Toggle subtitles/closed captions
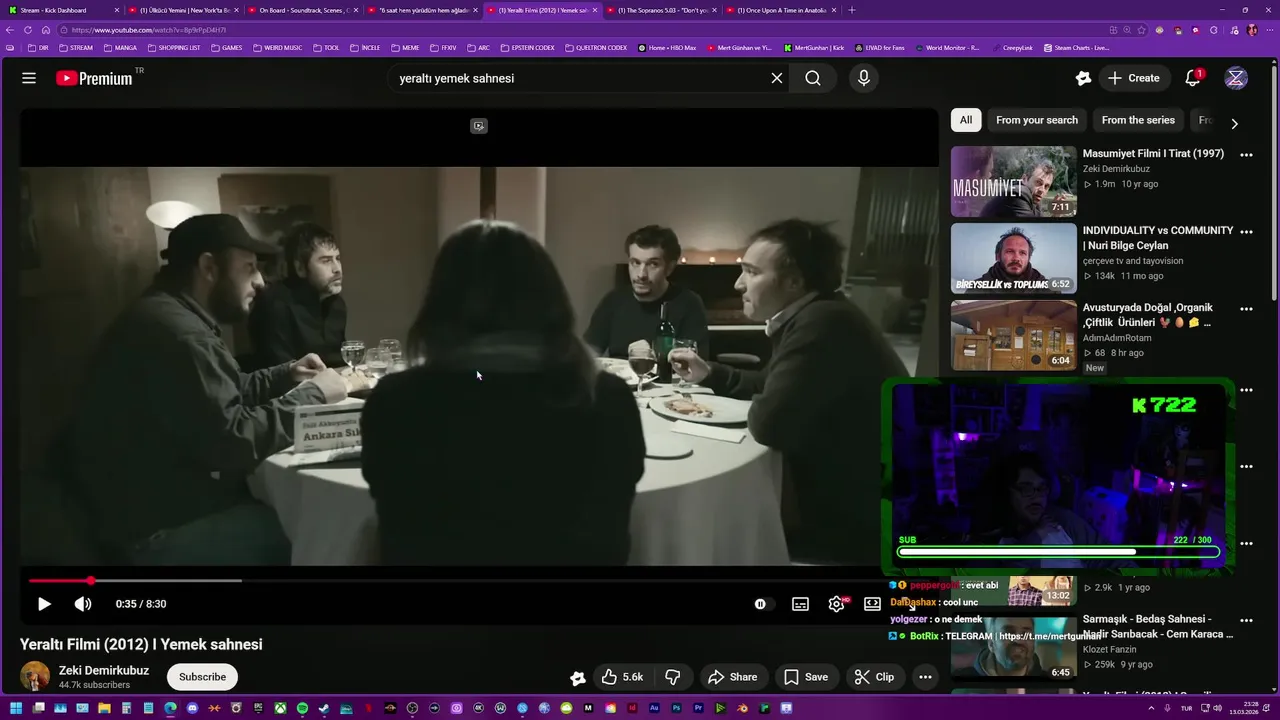 click(x=800, y=604)
